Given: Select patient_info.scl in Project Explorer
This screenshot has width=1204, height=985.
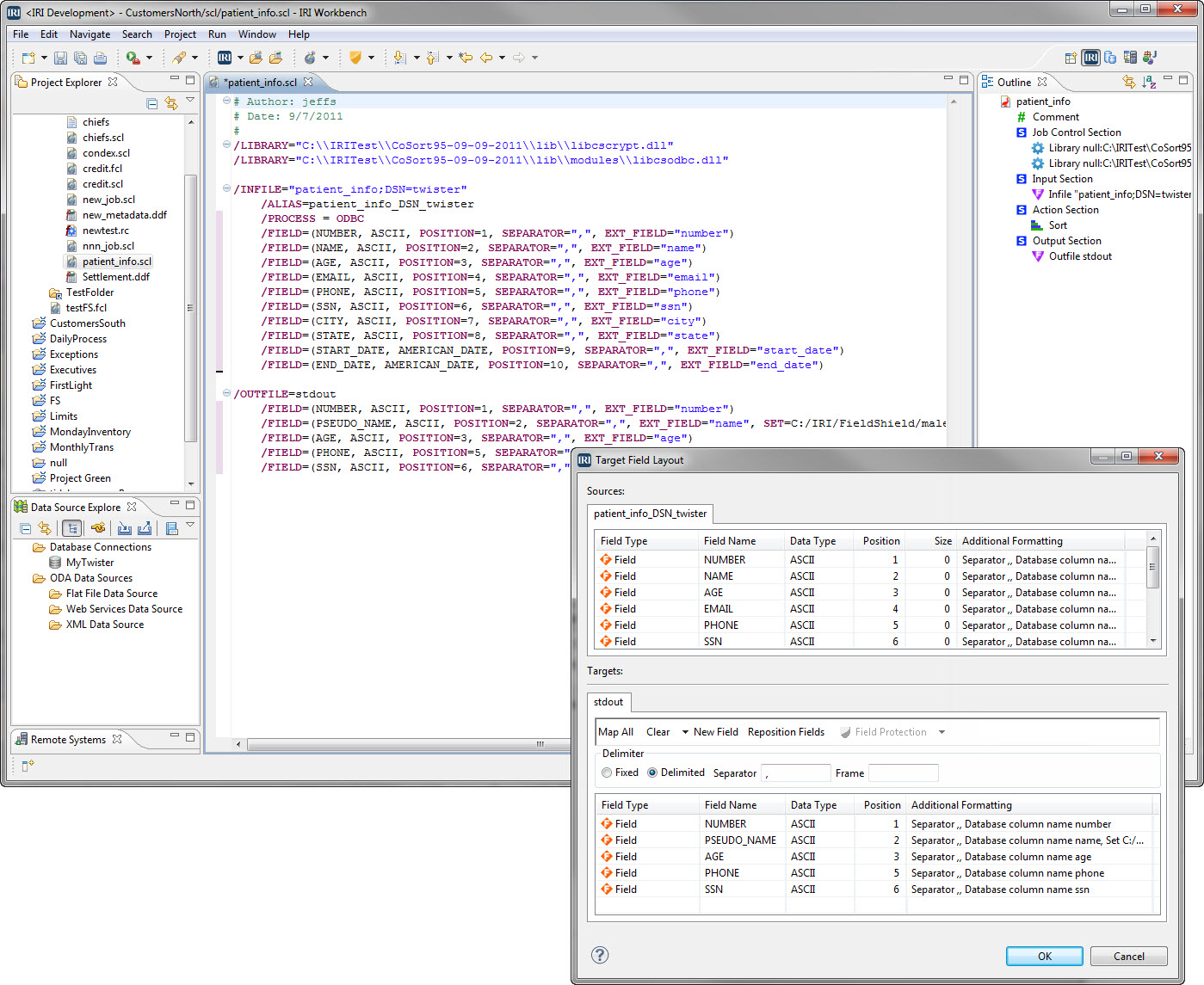Looking at the screenshot, I should pyautogui.click(x=116, y=262).
